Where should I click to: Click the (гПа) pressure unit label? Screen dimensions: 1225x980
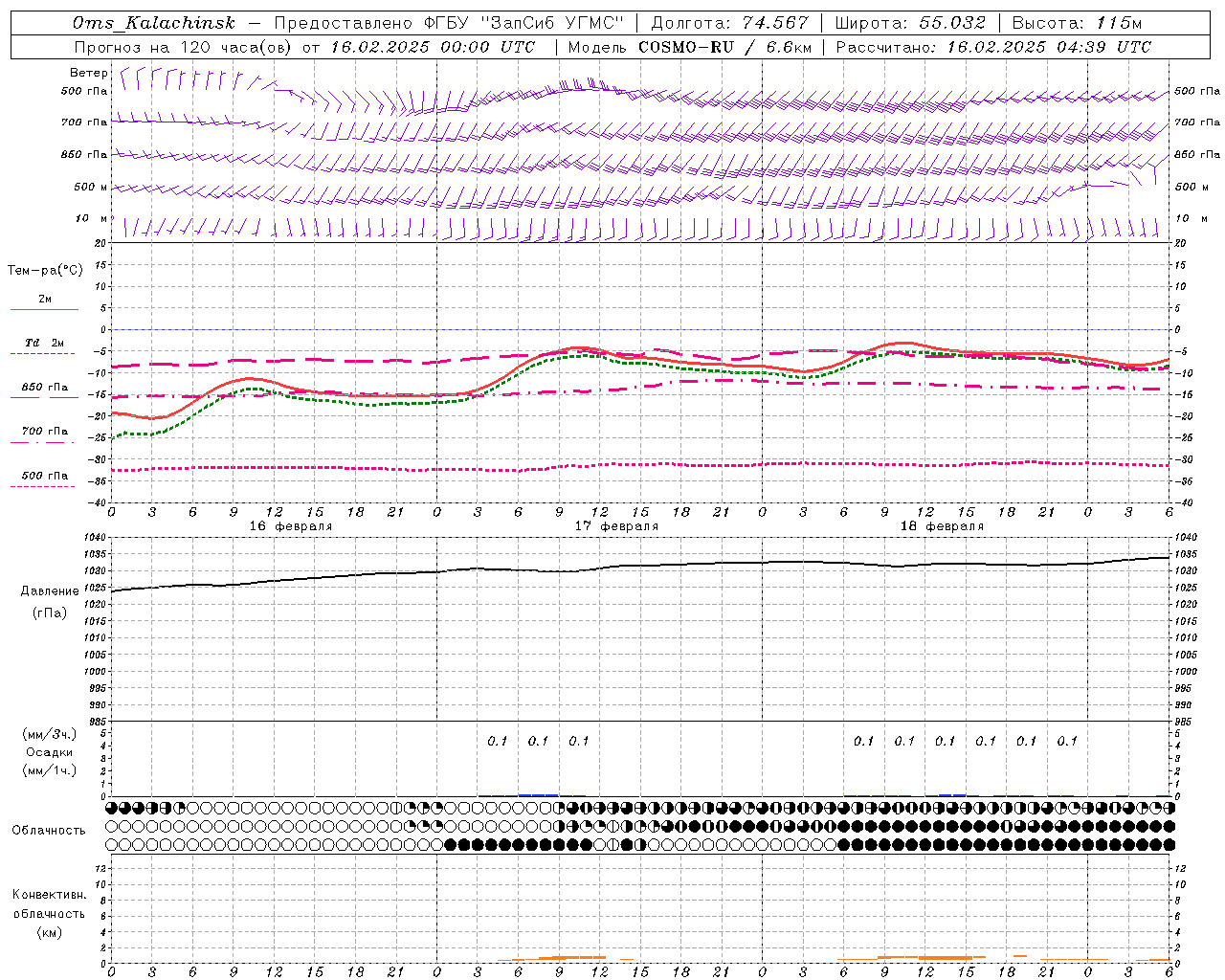pyautogui.click(x=50, y=612)
